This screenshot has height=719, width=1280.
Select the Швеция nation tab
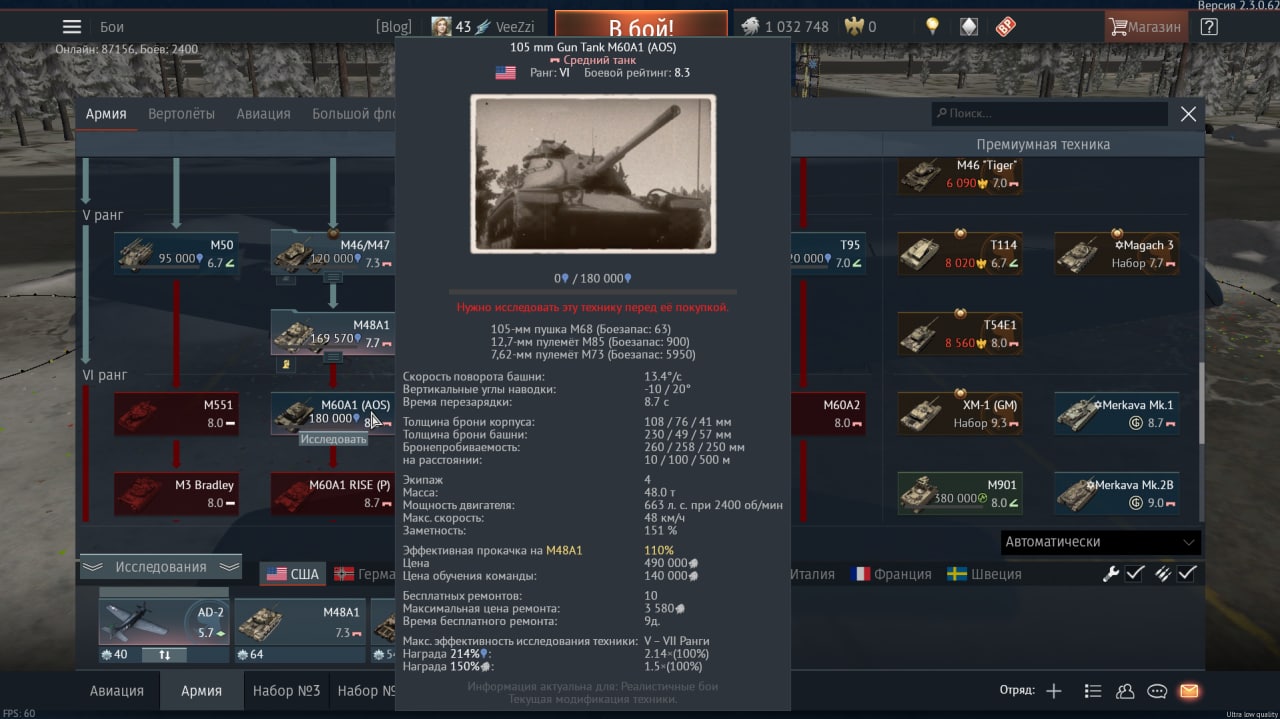click(x=984, y=574)
